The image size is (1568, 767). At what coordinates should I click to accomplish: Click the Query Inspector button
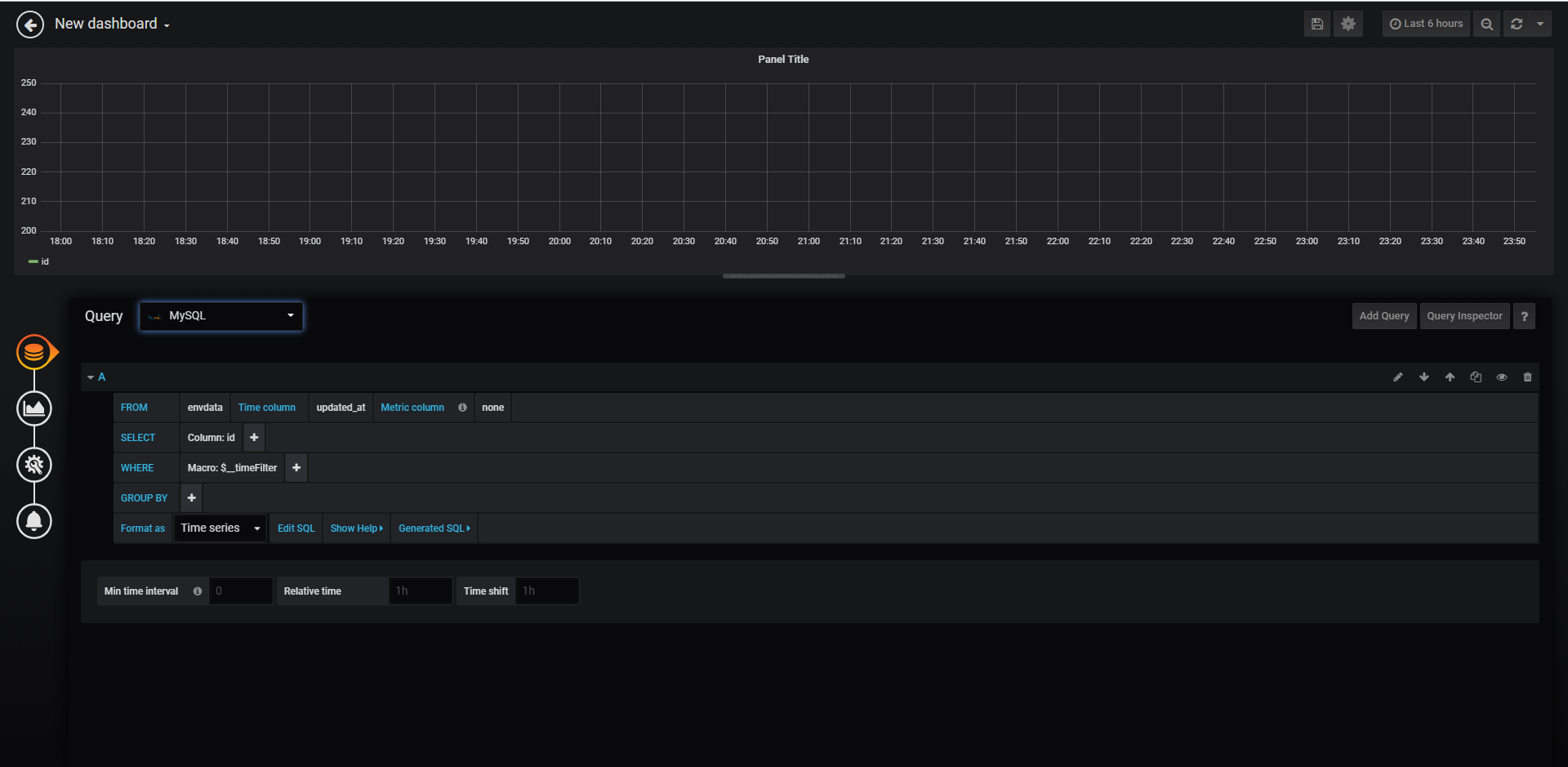coord(1464,316)
